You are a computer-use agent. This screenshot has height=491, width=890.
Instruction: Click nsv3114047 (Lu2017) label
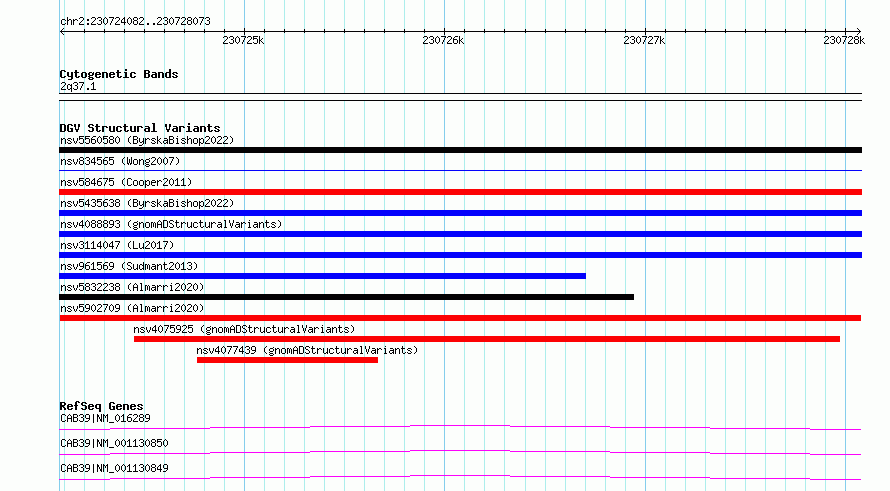(117, 245)
